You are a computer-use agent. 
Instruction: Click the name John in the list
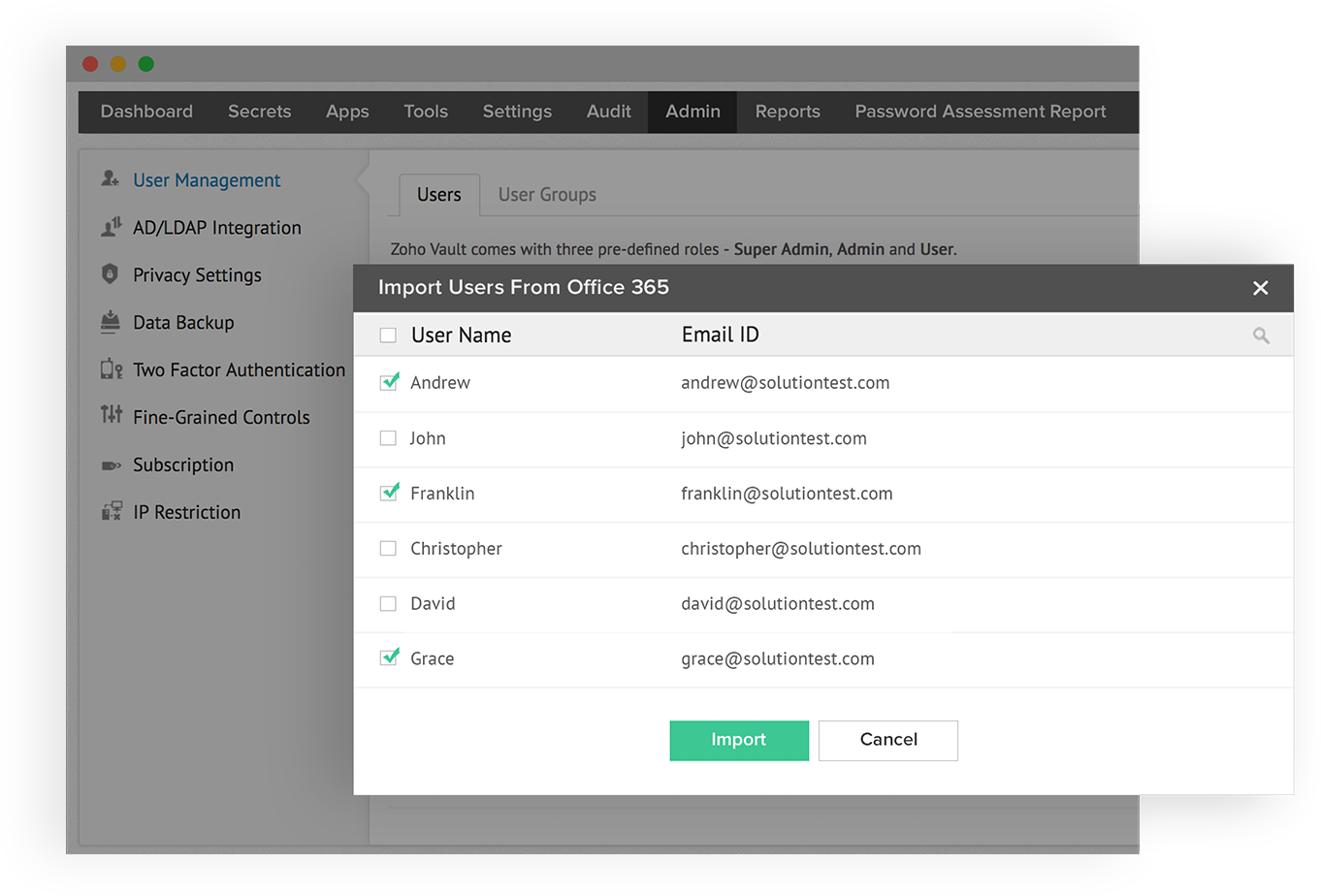click(428, 438)
